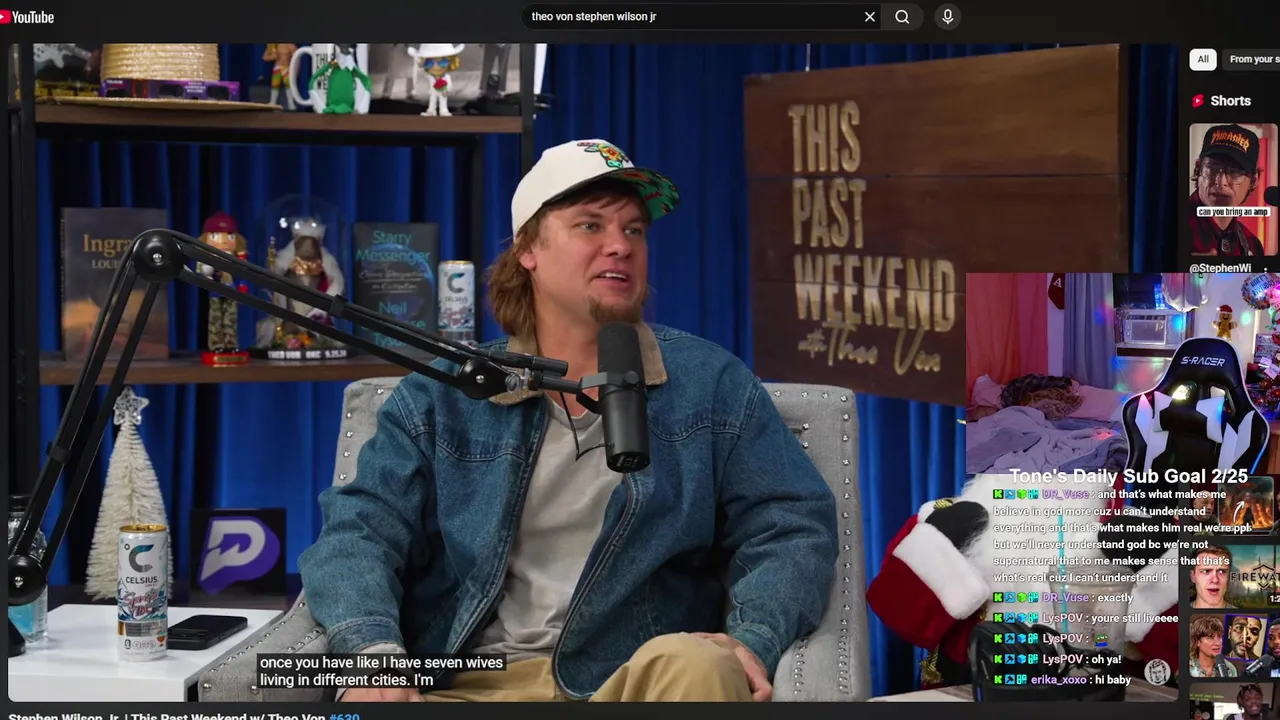This screenshot has width=1280, height=720.
Task: Select the caption text 'seven wives'
Action: [464, 662]
